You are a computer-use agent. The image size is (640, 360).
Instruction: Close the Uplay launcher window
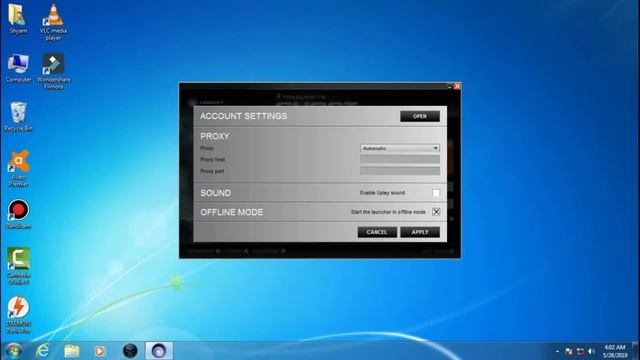pos(457,86)
